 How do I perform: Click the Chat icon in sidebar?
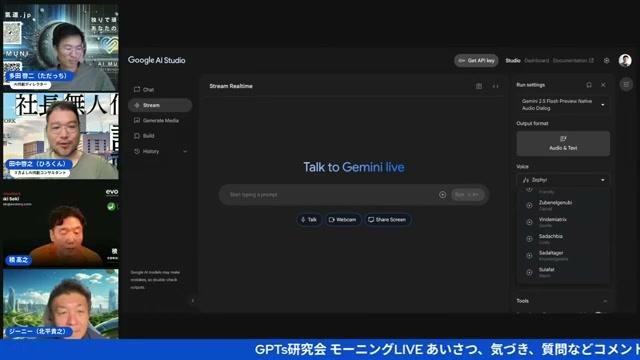tap(137, 89)
